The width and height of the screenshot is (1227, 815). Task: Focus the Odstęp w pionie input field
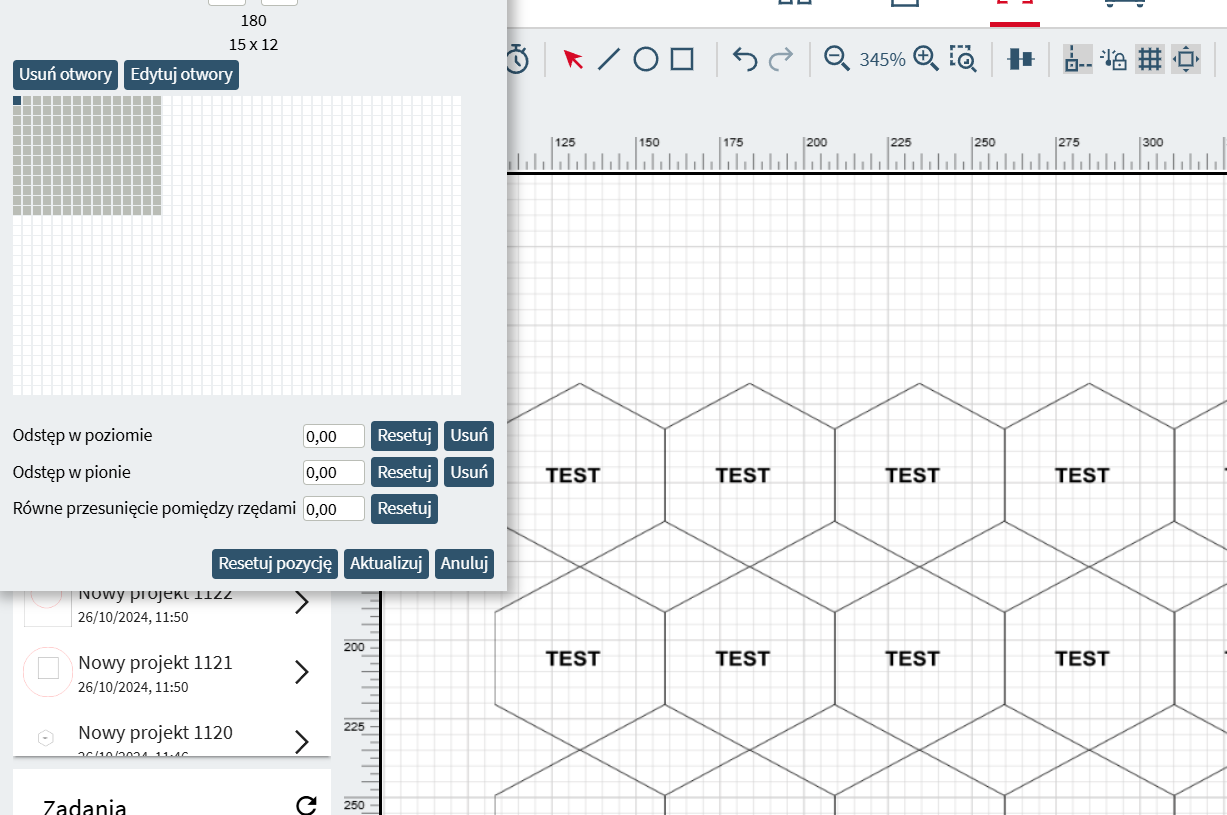click(x=334, y=472)
